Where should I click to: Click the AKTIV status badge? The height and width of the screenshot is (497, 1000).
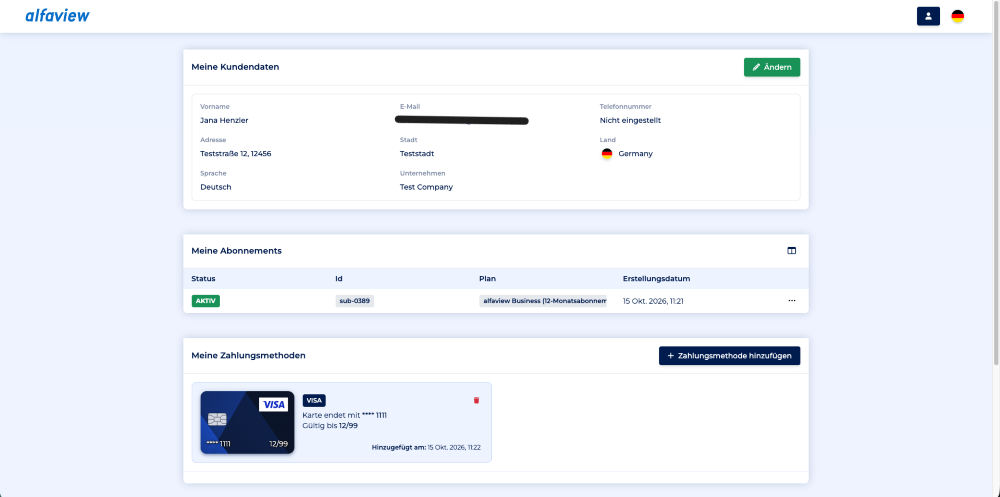pos(205,300)
